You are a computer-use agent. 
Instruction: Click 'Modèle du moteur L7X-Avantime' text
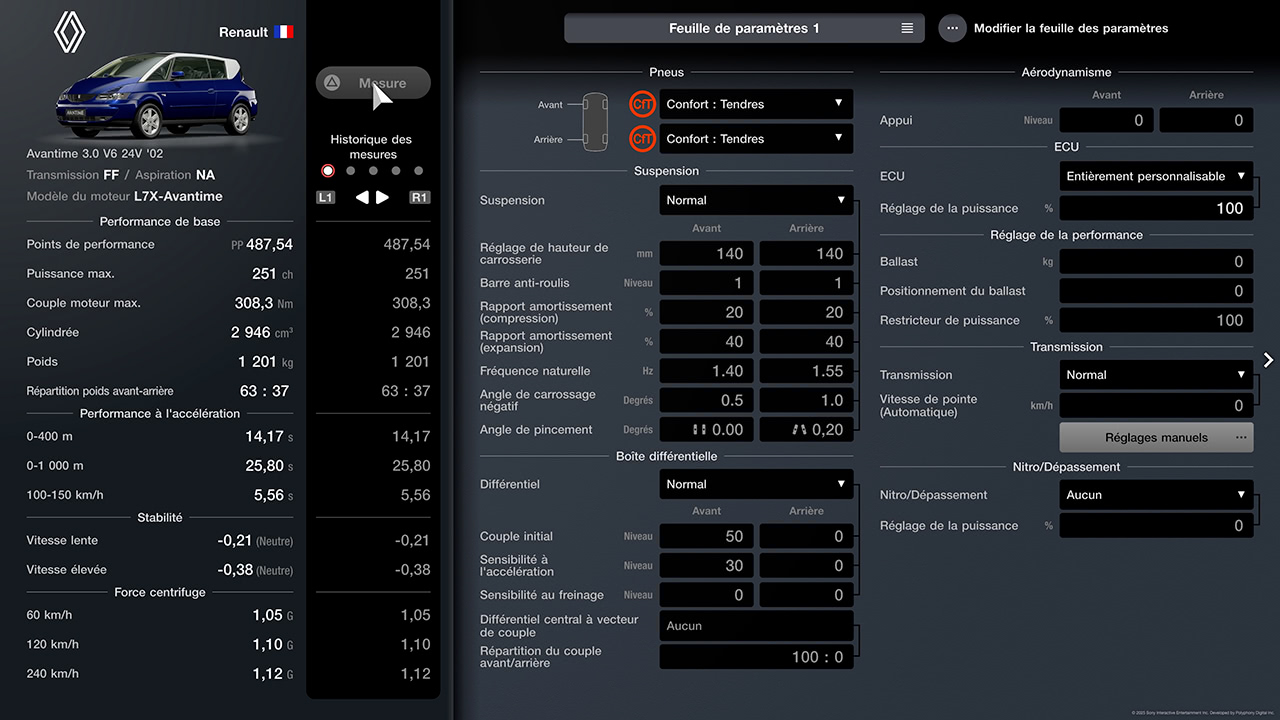[x=125, y=197]
